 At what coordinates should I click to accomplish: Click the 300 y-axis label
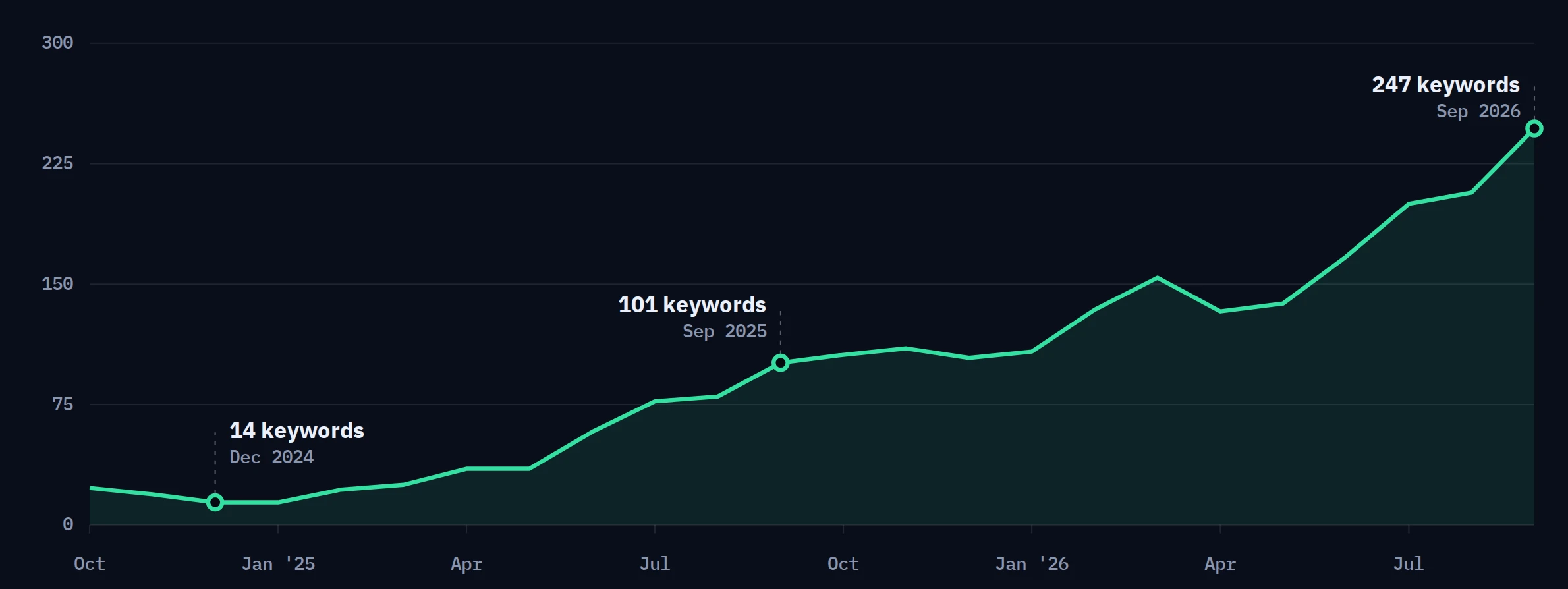coord(57,43)
